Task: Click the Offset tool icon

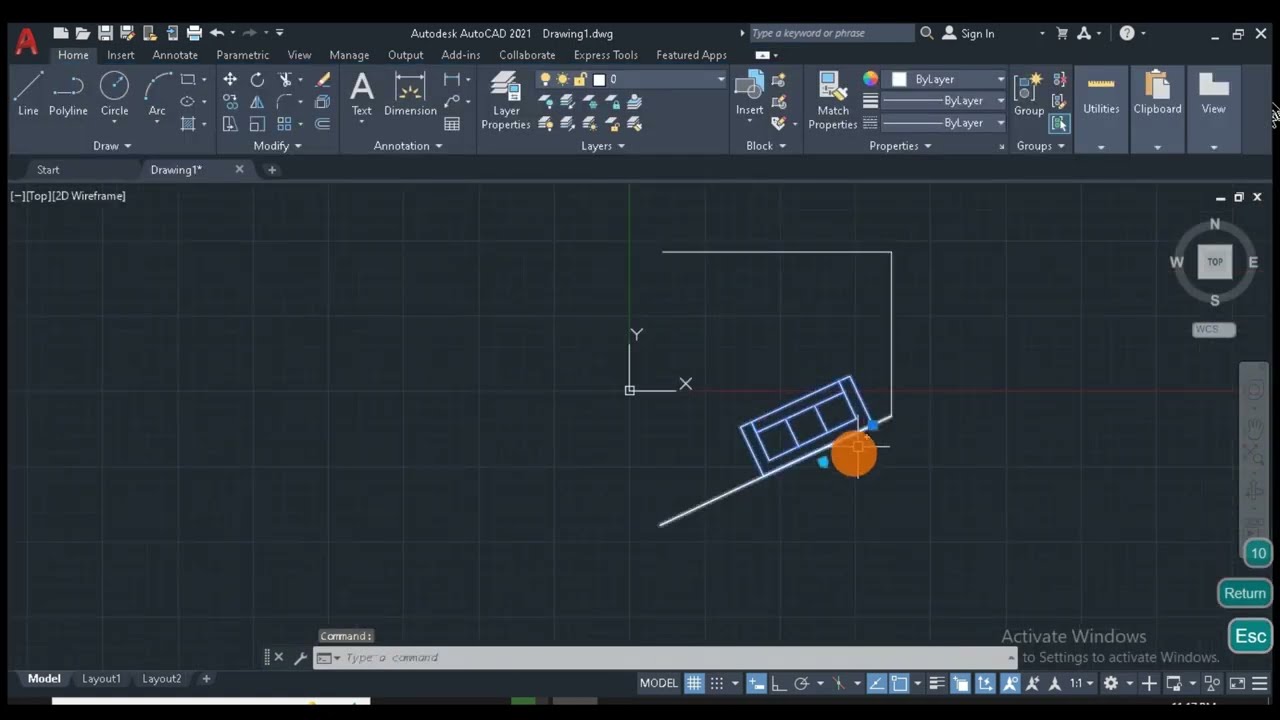Action: click(322, 124)
